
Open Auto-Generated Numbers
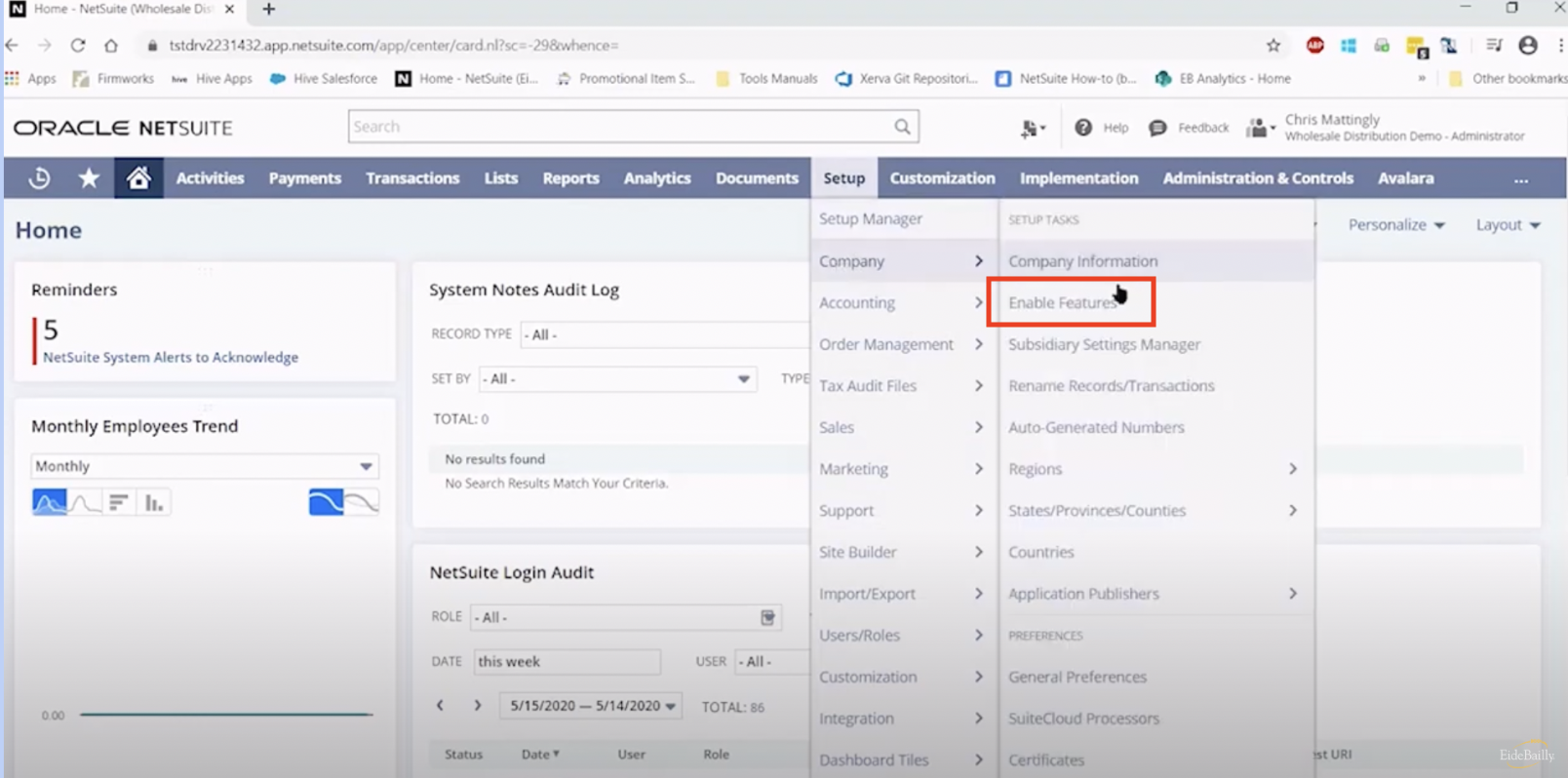click(x=1096, y=427)
